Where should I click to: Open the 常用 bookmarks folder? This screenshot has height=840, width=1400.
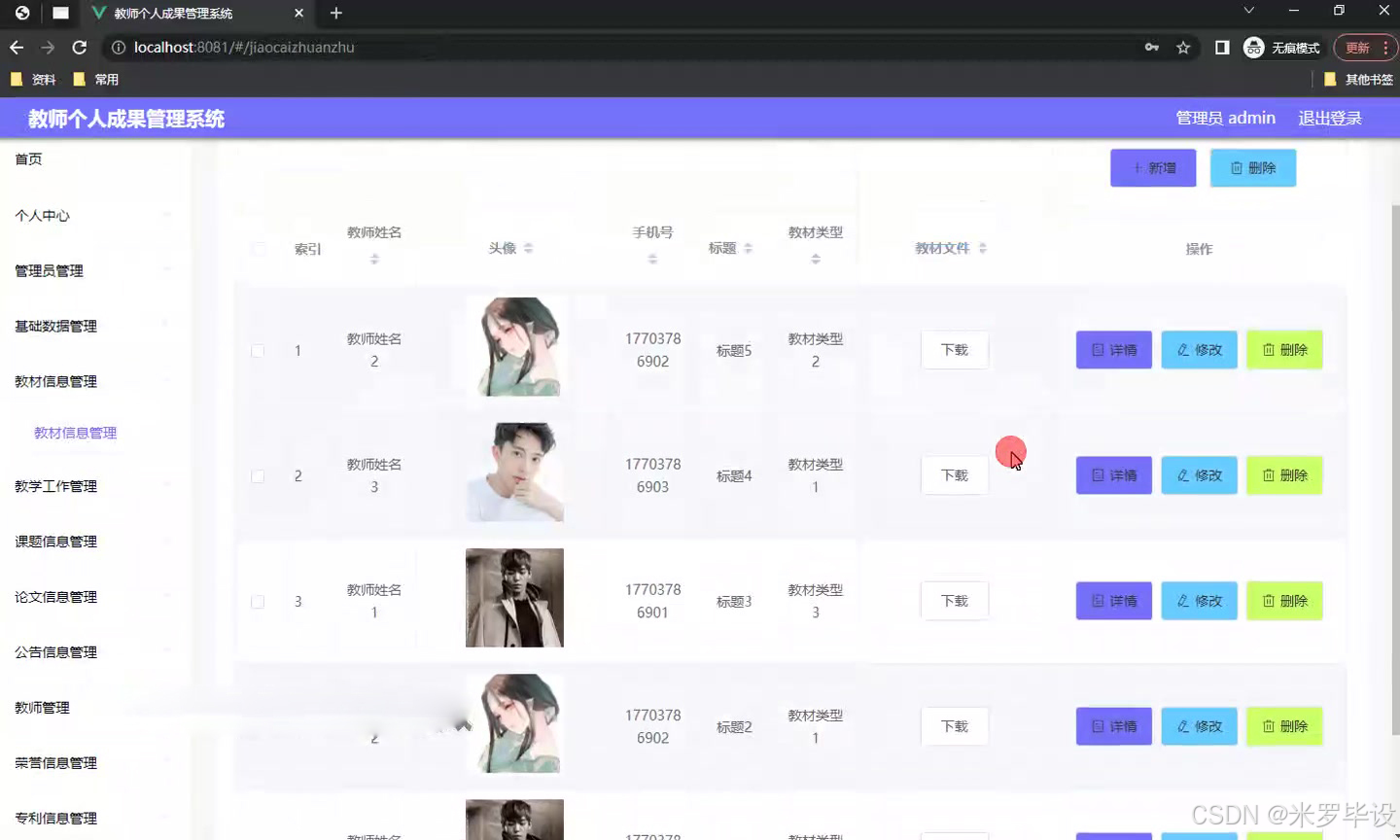tap(96, 80)
